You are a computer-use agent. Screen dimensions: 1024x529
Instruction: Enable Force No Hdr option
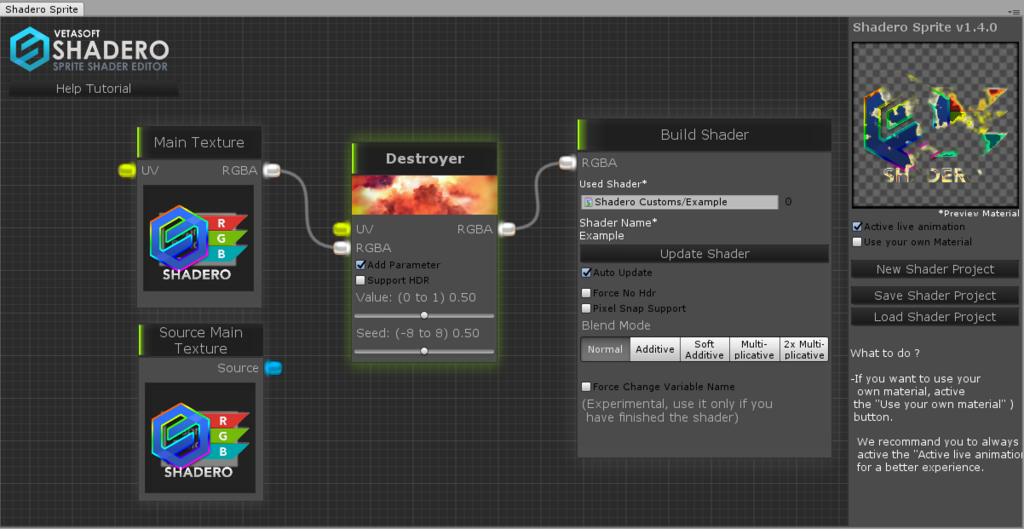[586, 293]
